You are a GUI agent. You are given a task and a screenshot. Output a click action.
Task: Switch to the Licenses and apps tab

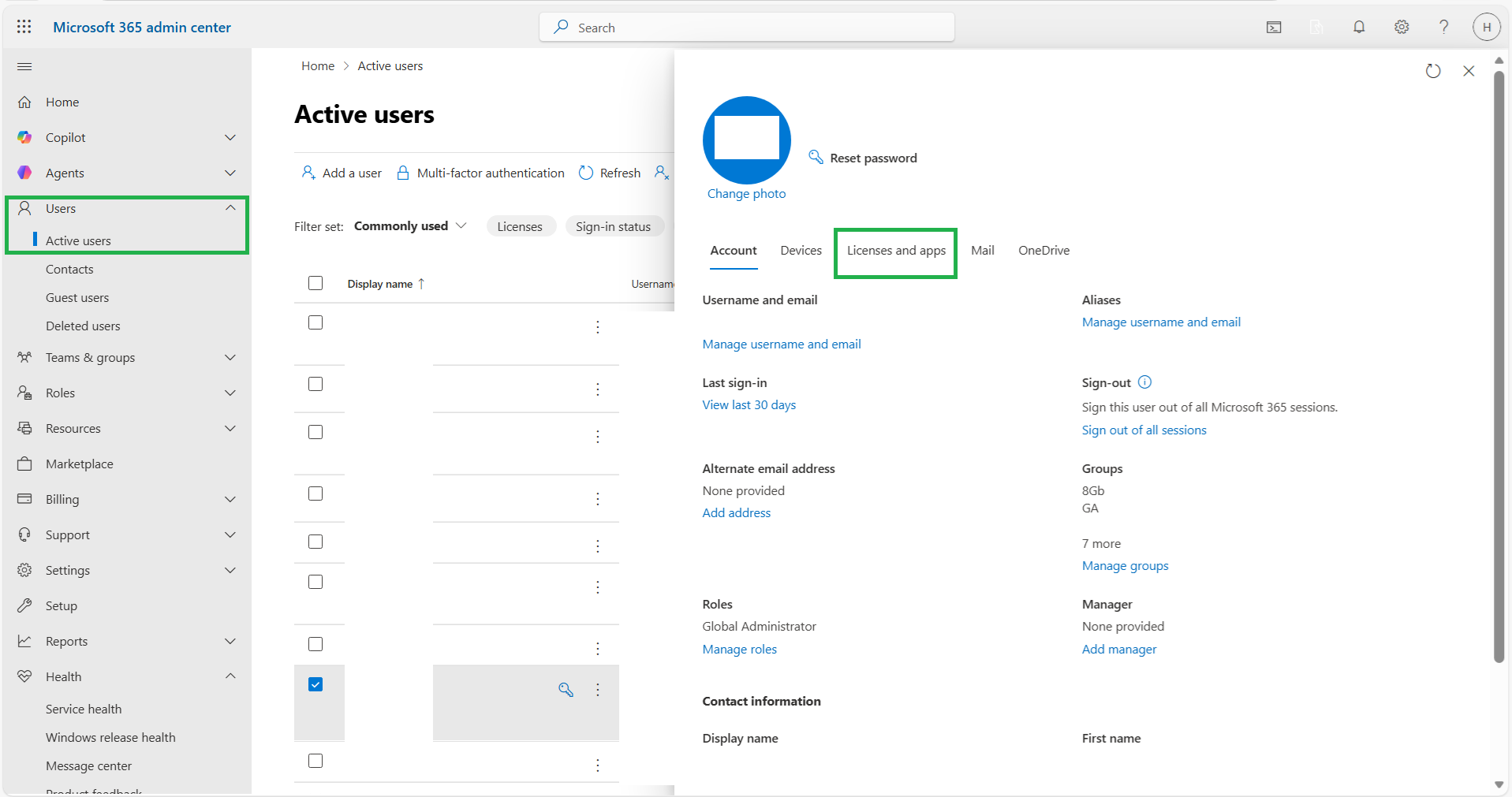pos(896,251)
